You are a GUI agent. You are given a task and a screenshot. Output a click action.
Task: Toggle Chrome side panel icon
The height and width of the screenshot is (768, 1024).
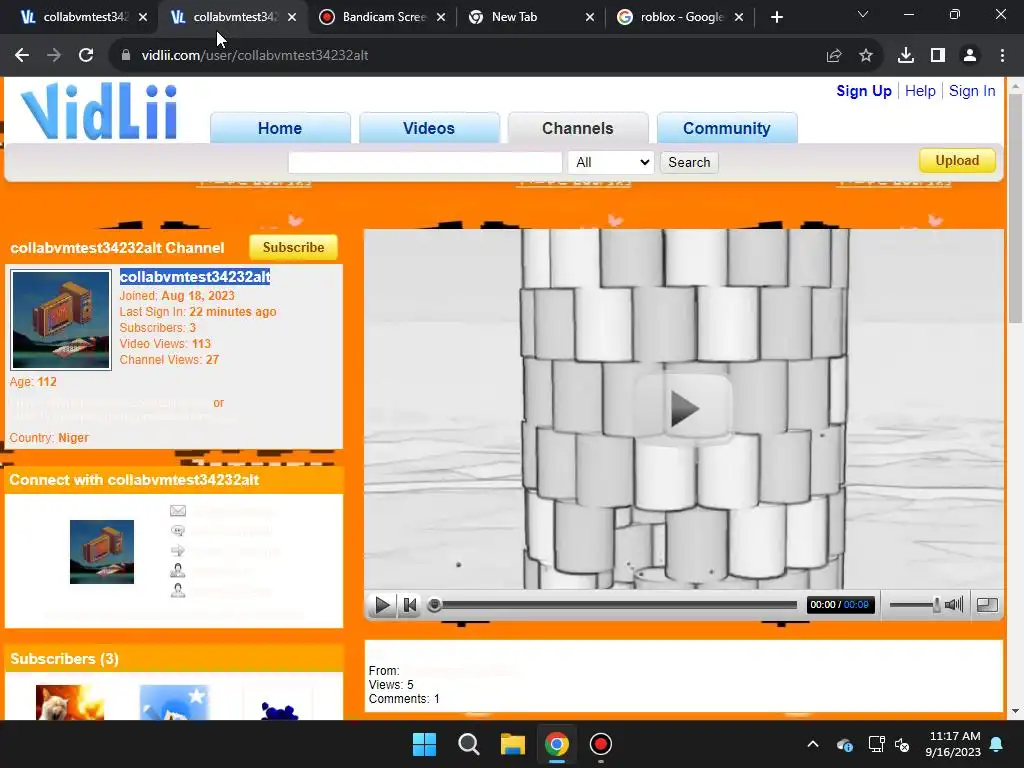938,56
